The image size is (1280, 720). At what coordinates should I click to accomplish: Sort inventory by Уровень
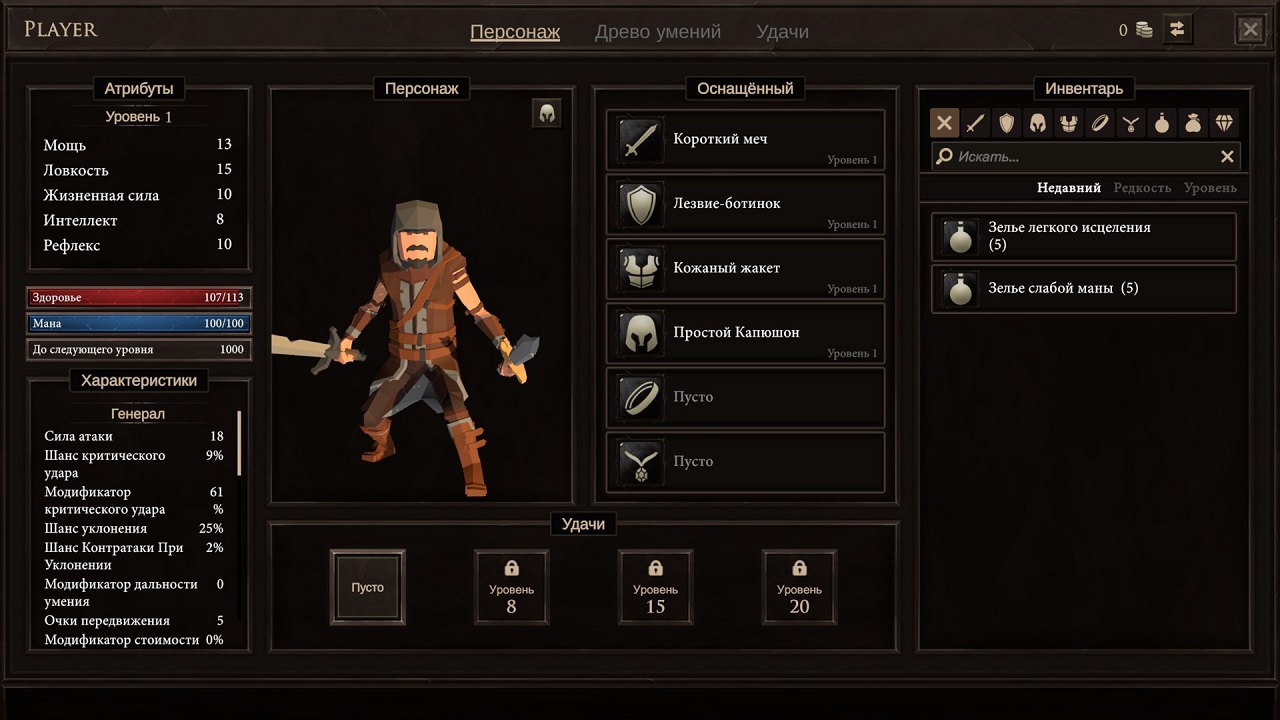(1210, 188)
